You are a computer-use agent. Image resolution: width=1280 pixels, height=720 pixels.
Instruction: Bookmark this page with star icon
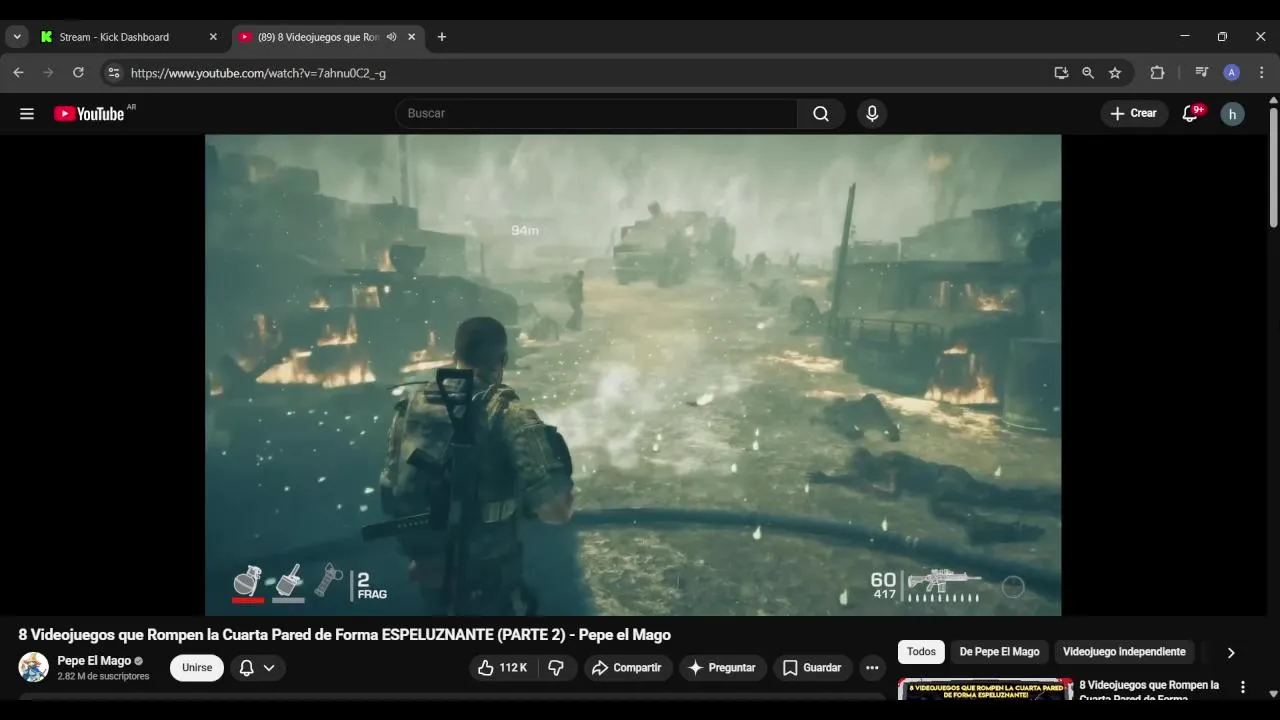click(x=1115, y=73)
